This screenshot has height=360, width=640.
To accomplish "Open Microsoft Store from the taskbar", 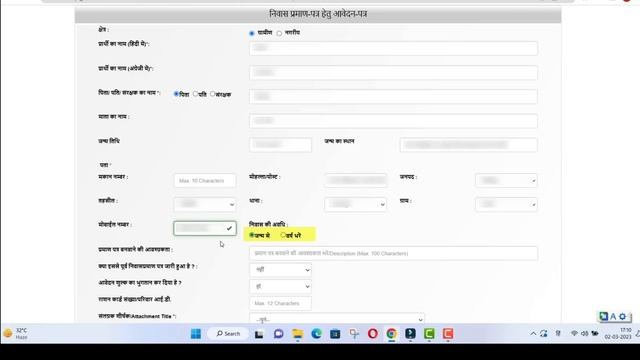I will pos(335,334).
